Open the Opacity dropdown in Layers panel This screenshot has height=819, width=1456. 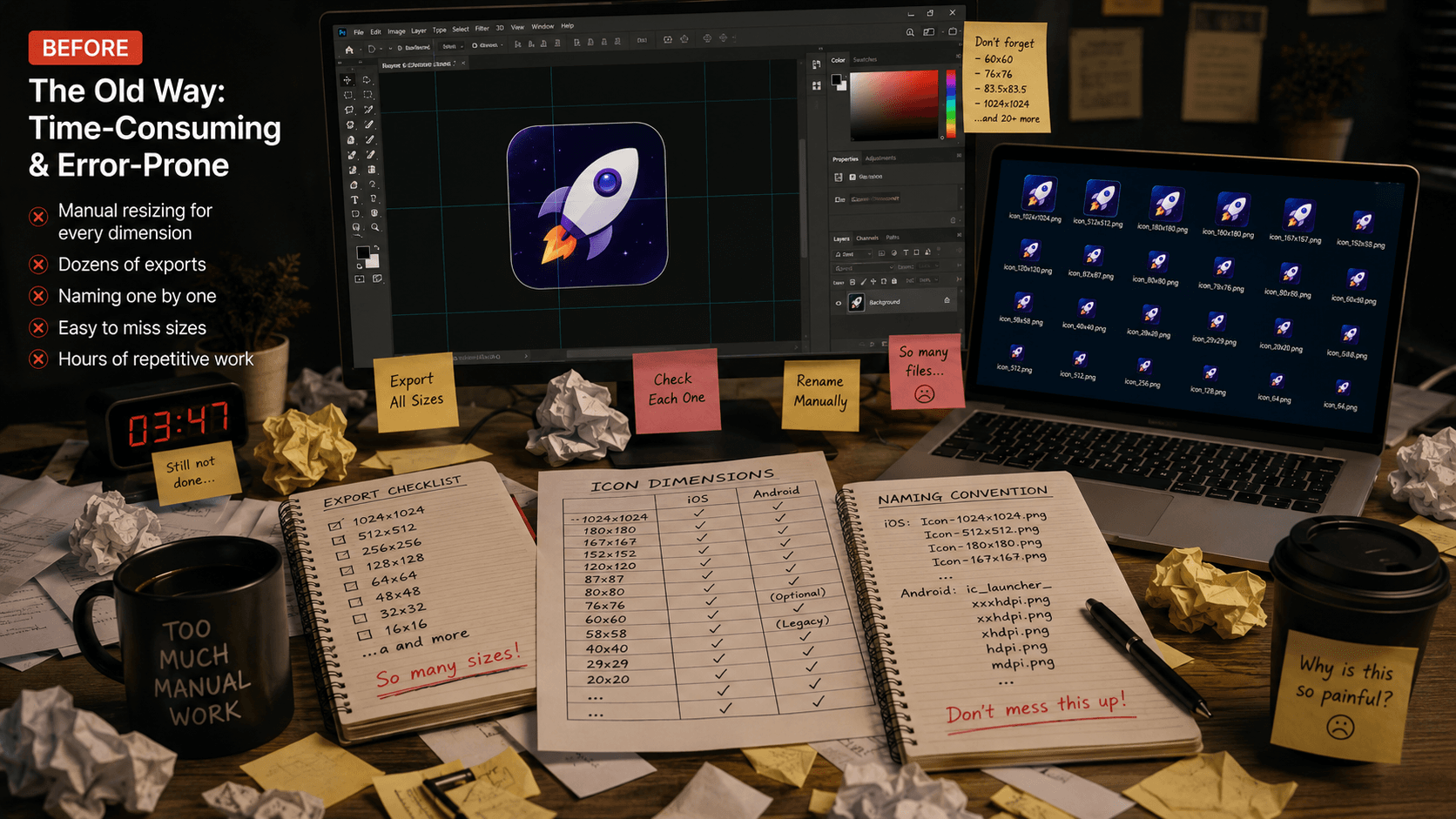pyautogui.click(x=927, y=265)
